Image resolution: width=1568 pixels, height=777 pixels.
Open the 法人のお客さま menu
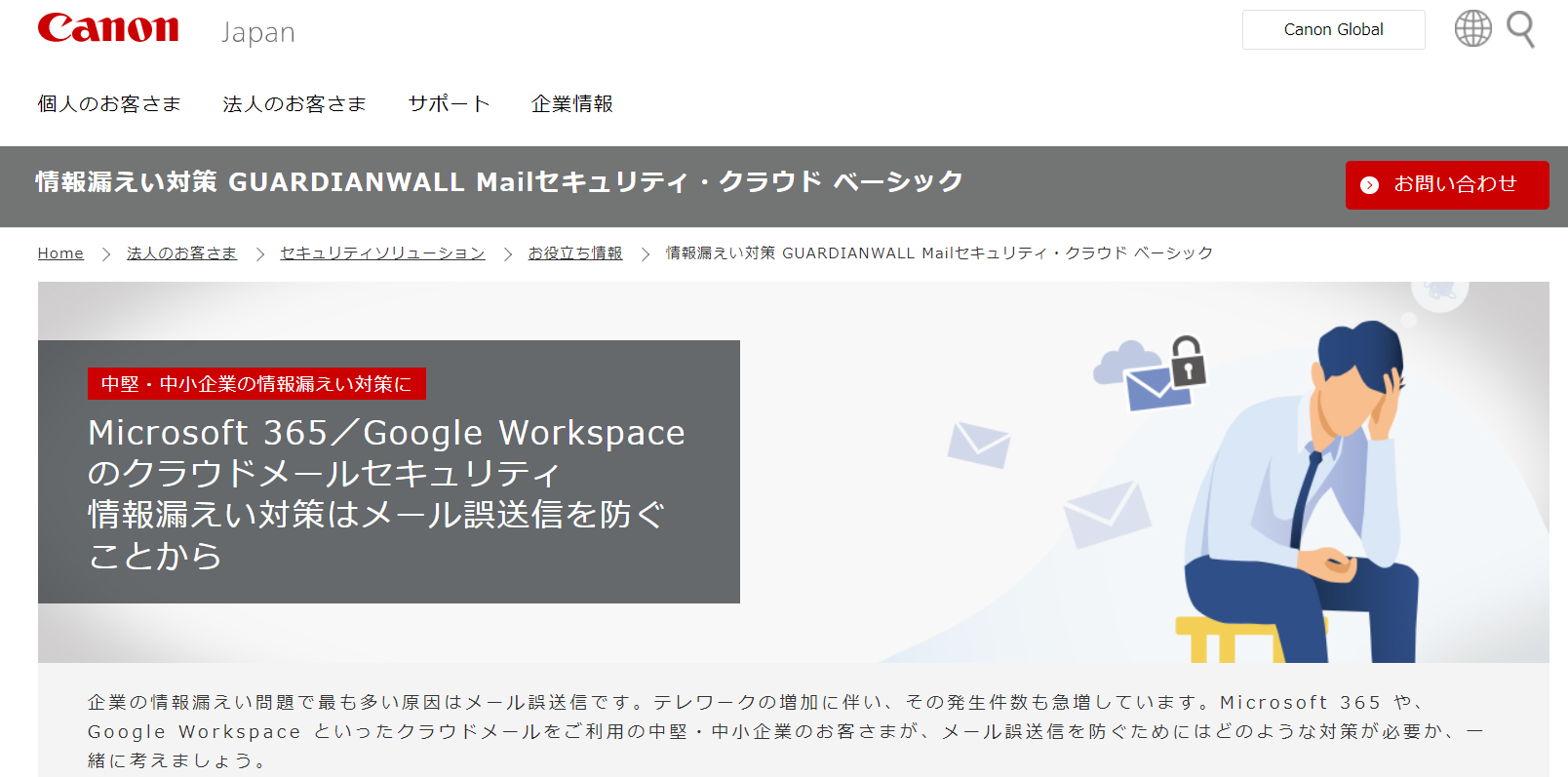pos(294,103)
